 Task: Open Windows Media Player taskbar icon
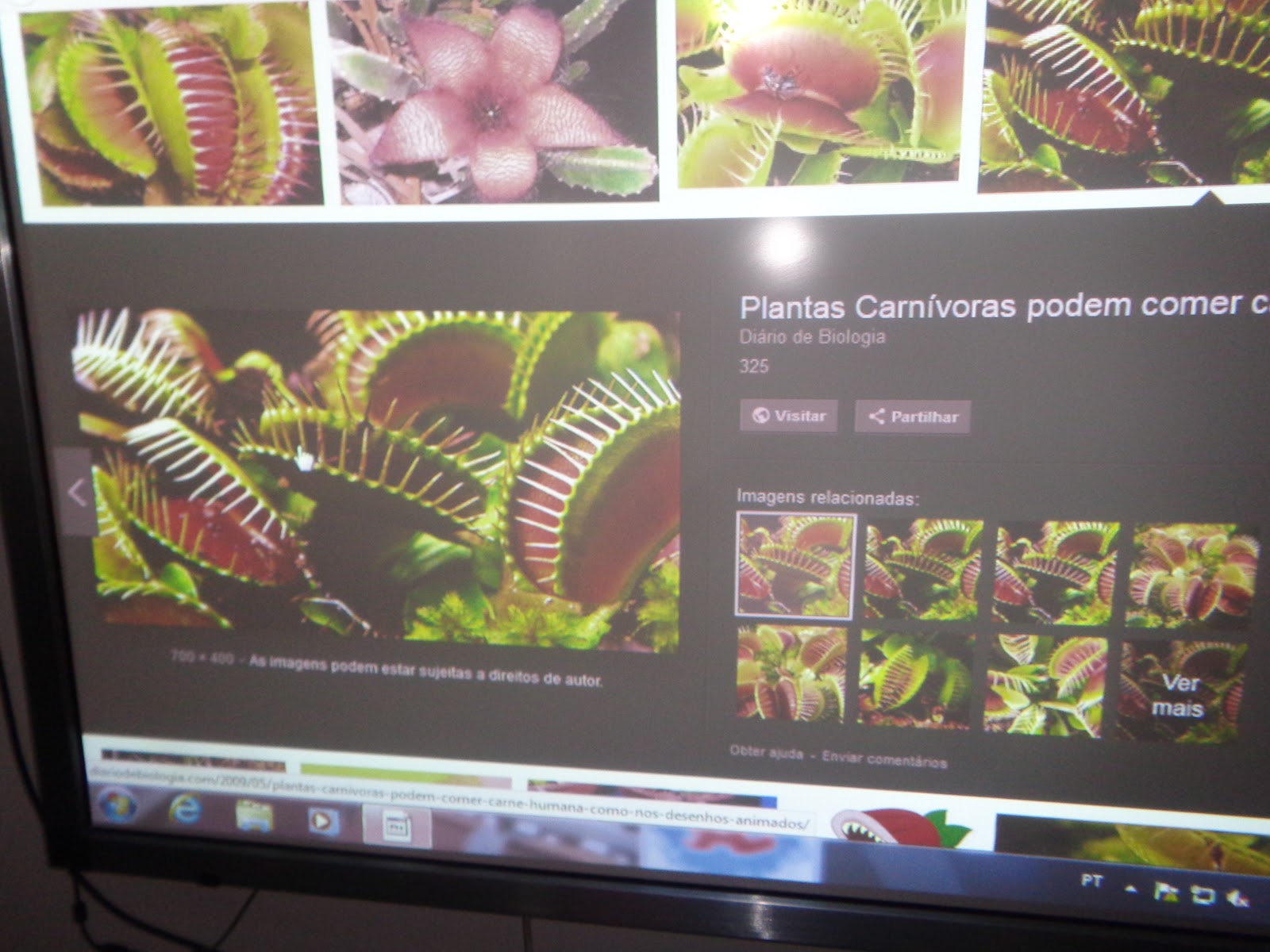point(321,820)
